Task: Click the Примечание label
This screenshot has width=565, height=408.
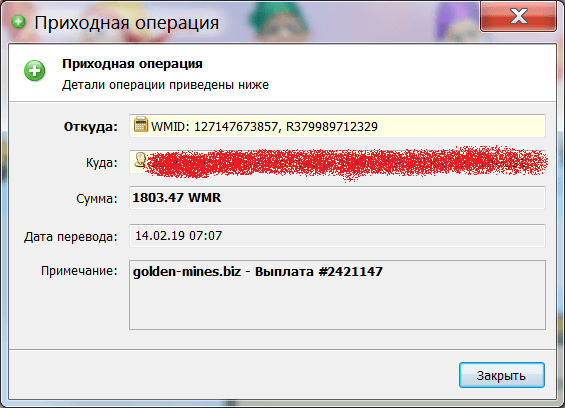Action: (x=79, y=271)
